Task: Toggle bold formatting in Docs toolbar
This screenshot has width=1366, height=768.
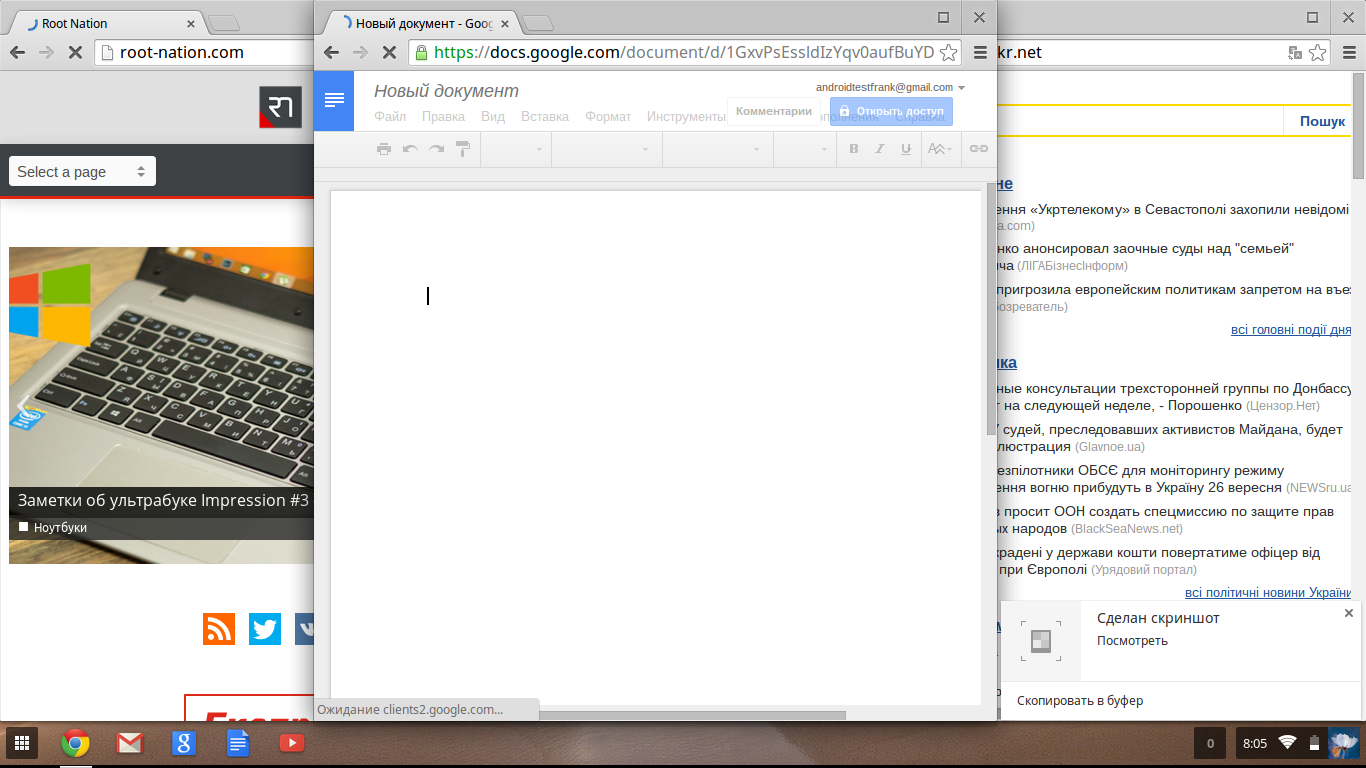Action: pyautogui.click(x=854, y=149)
